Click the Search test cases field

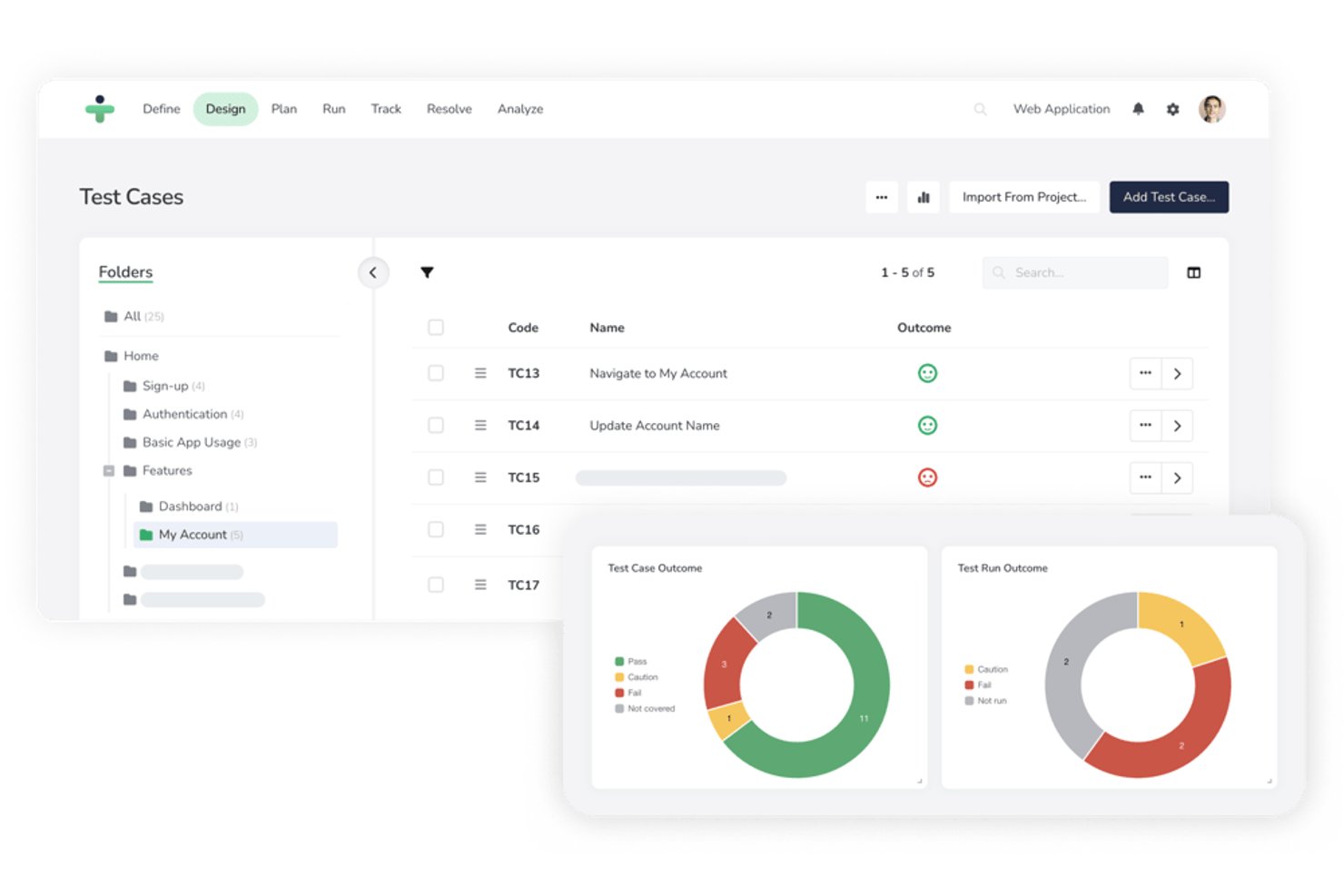[1075, 272]
